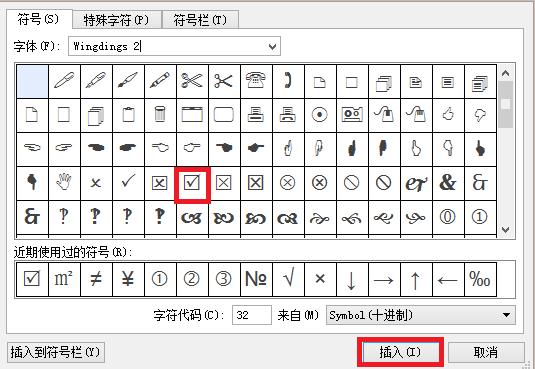Pick the bold prohibition sign symbol
The image size is (535, 369).
384,183
